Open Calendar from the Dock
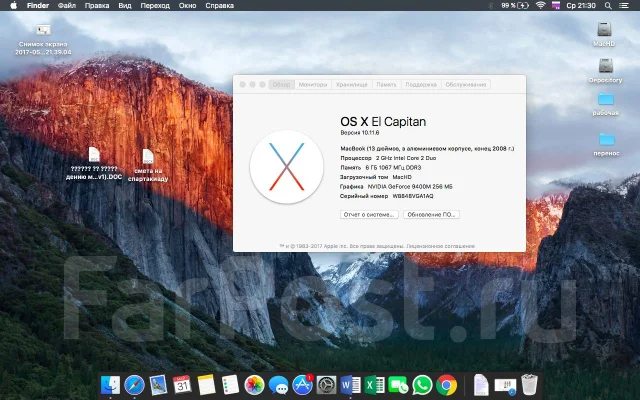The image size is (640, 400). point(182,385)
